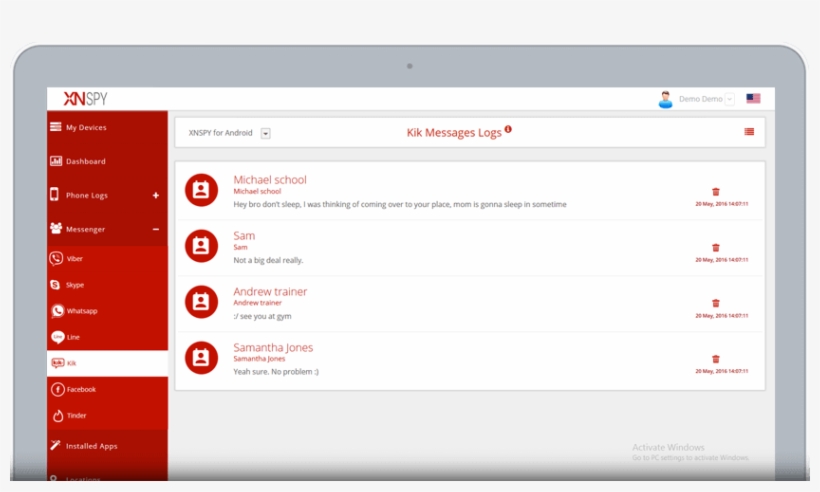This screenshot has width=820, height=492.
Task: Click message 'Yeah sure. No problem :)'
Action: tap(276, 372)
